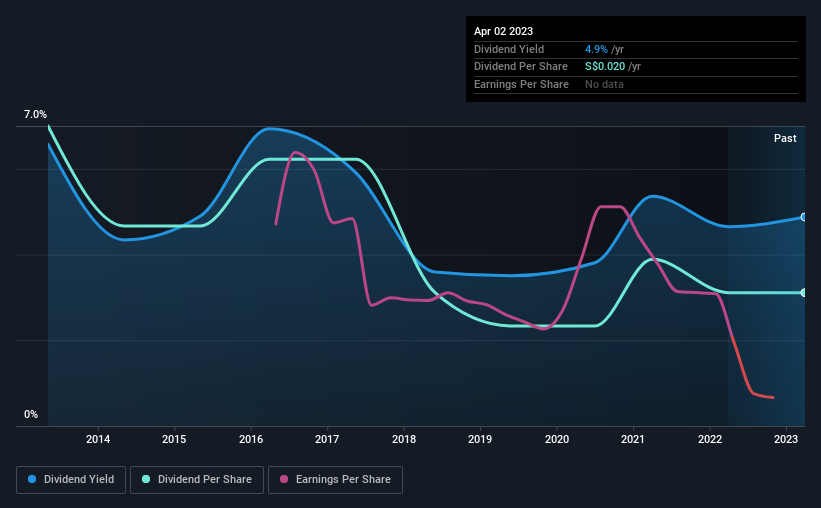The image size is (821, 508).
Task: Click the pink Earnings Per Share legend dot
Action: pos(284,479)
